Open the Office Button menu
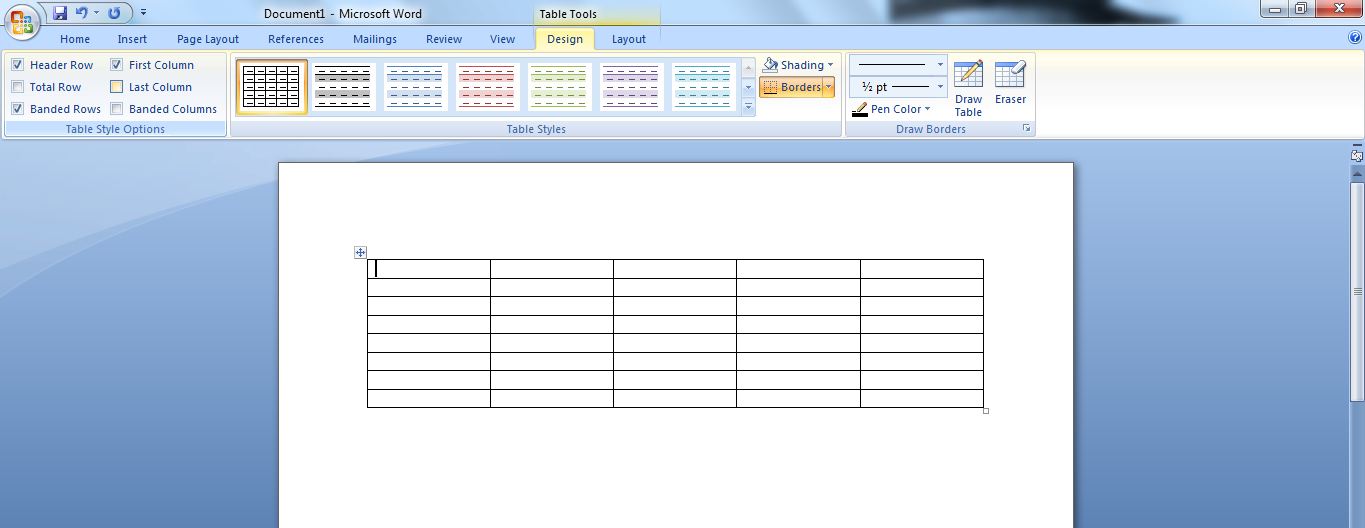 (22, 22)
